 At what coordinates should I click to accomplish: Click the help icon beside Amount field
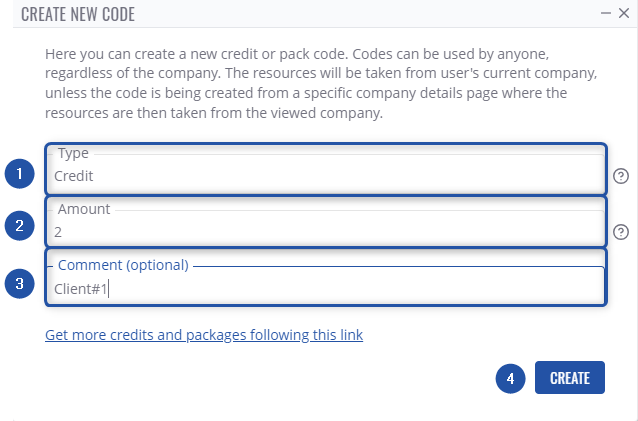click(x=621, y=232)
